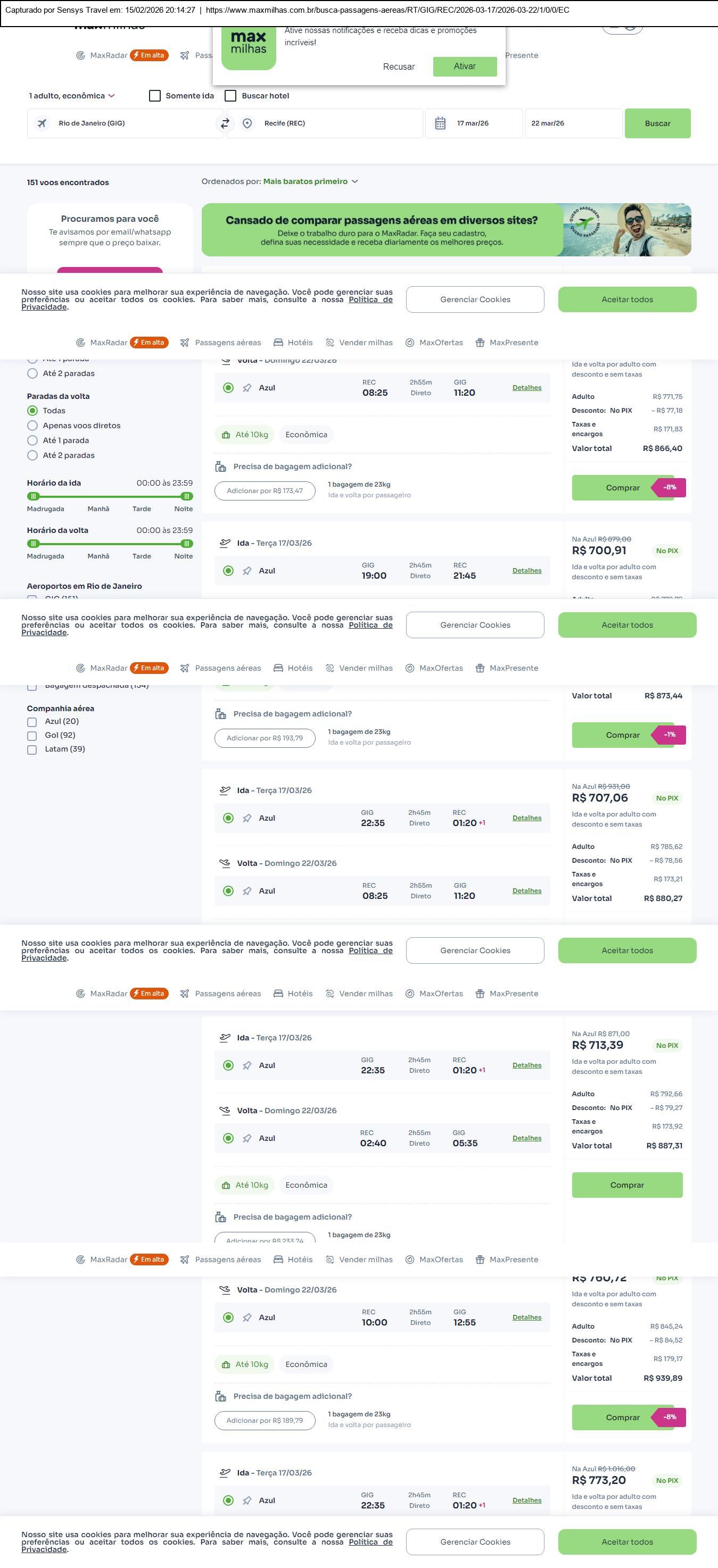Click Recusar in the notification prompt

tap(399, 67)
